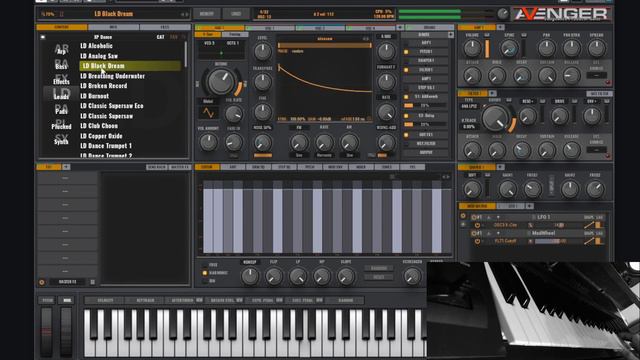Click the K.TRACK 0.00% value field
Image resolution: width=640 pixels, height=360 pixels.
[x=469, y=127]
